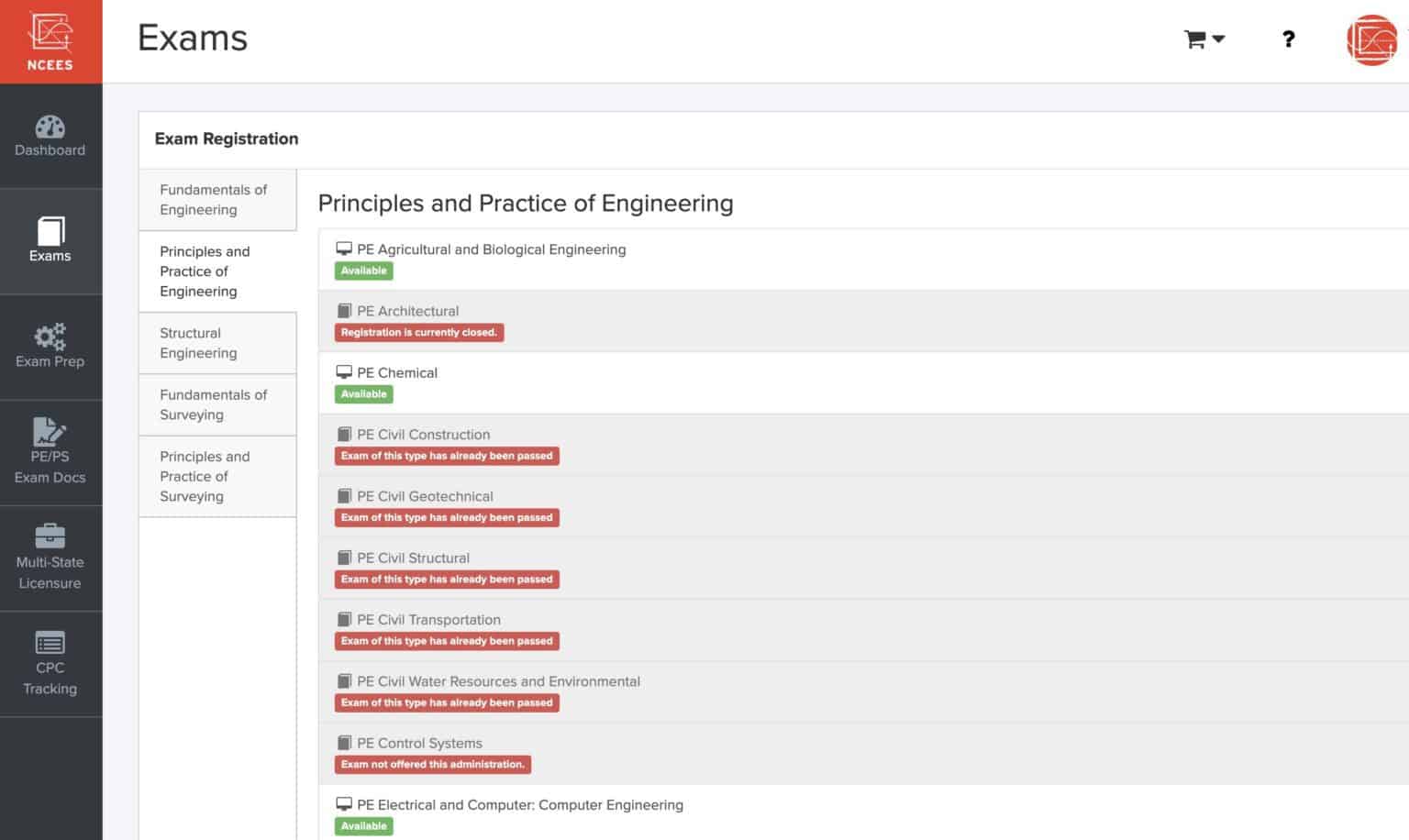Switch to Fundamentals of Engineering tab
The width and height of the screenshot is (1409, 840).
[x=214, y=200]
